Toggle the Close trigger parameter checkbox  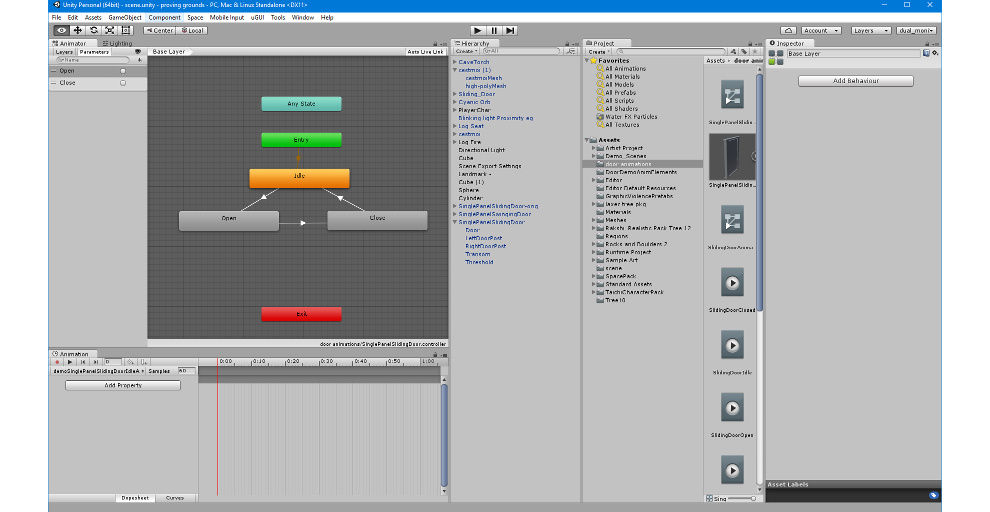(123, 83)
